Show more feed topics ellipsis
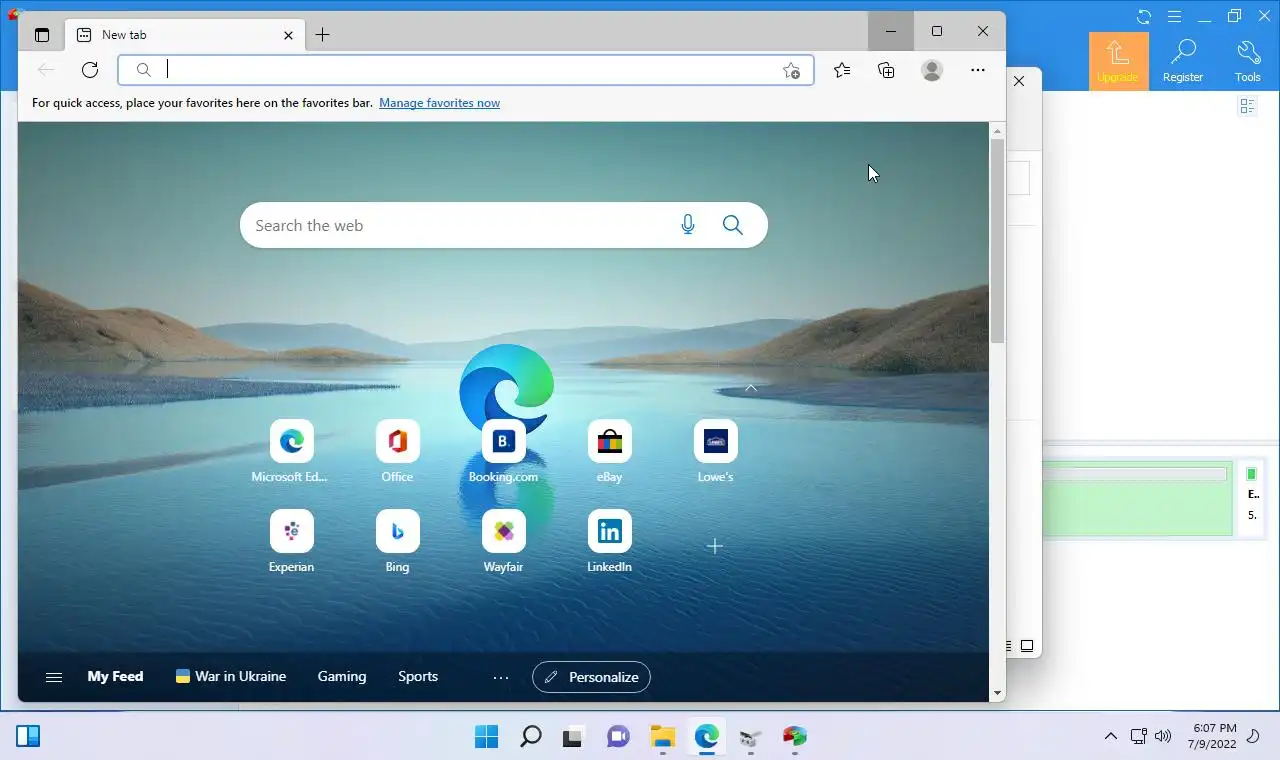Screen dimensions: 1280x760 pos(501,677)
